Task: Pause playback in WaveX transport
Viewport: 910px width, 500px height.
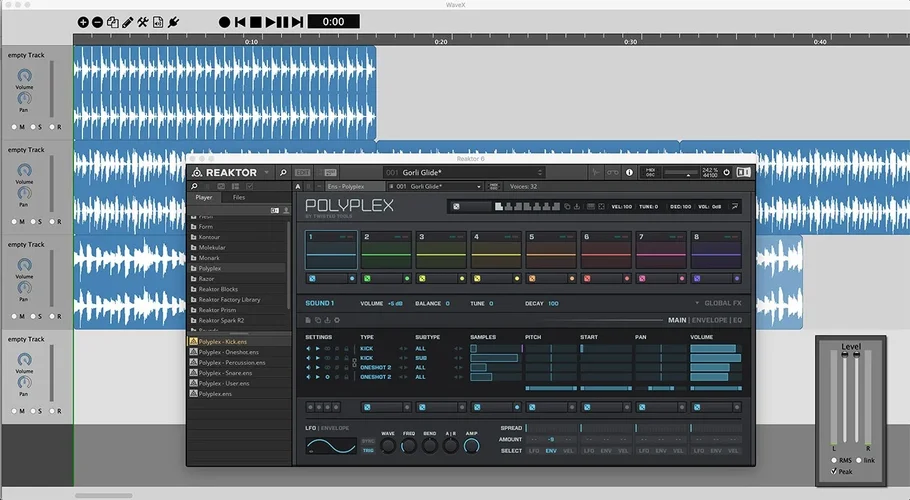Action: coord(283,22)
